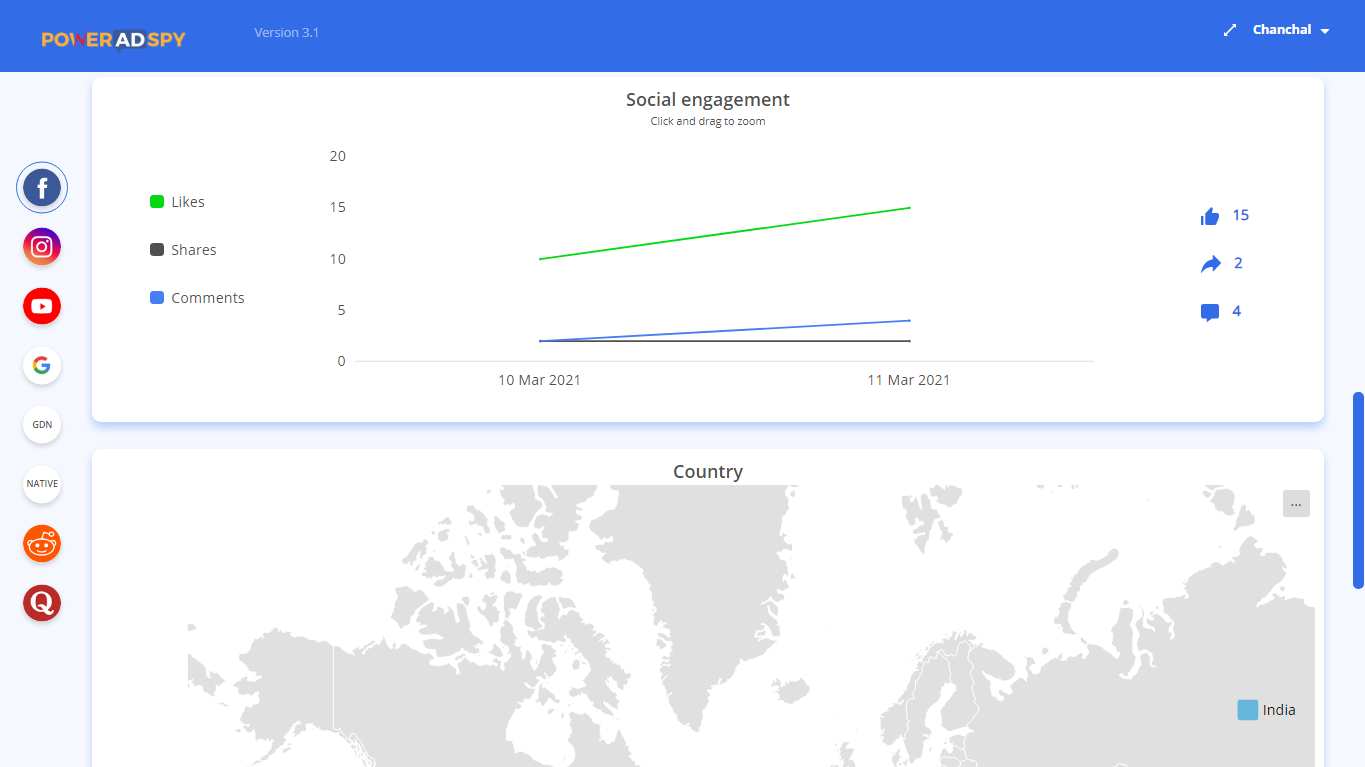
Task: Open the Facebook ads platform icon
Action: [42, 187]
